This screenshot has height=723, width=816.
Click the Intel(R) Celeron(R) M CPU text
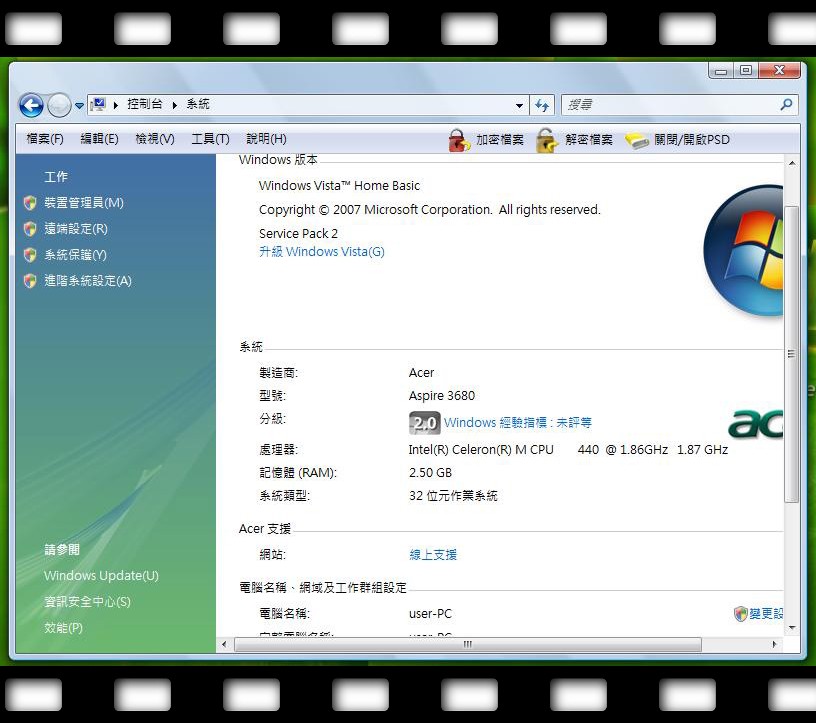481,450
